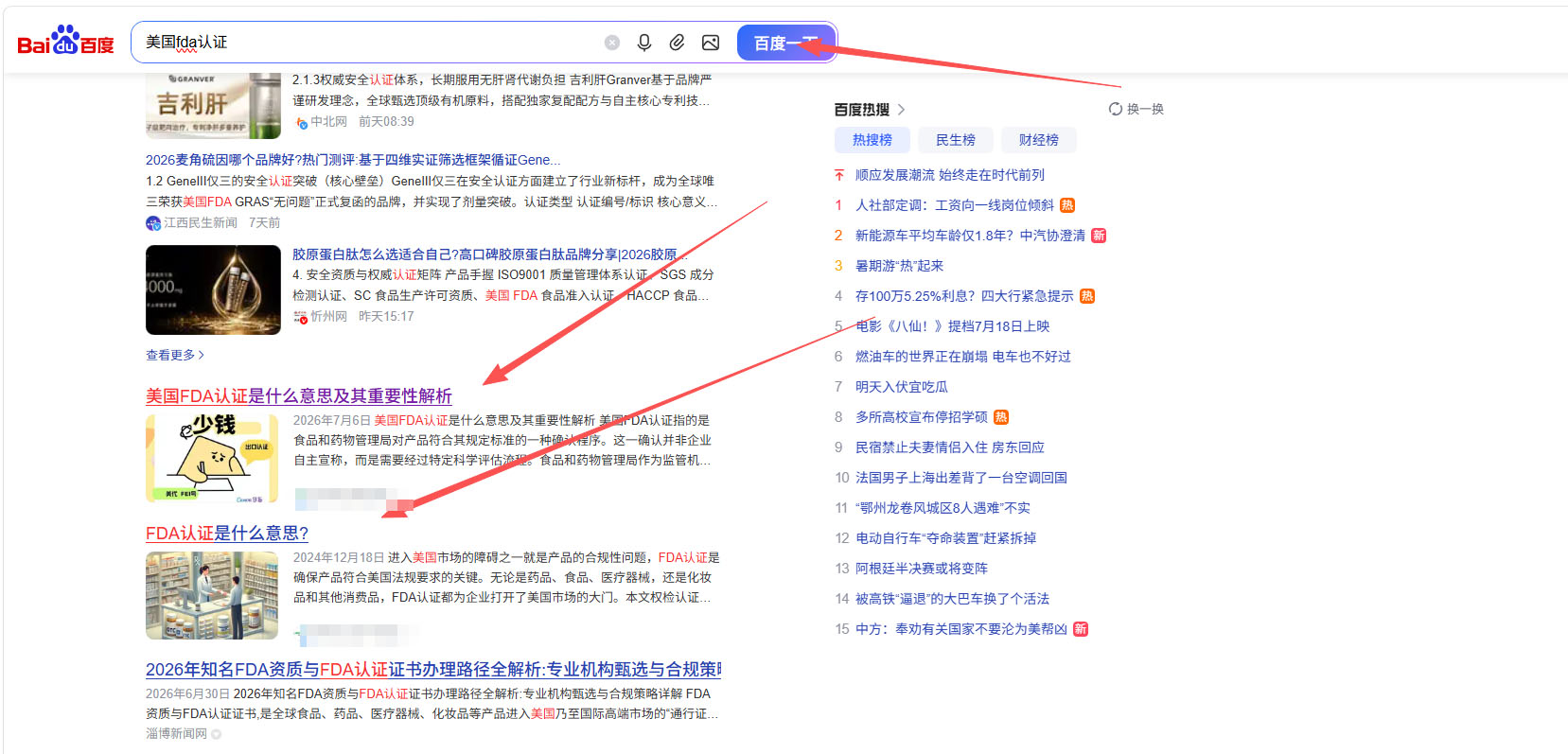Expand 百度热搜 with the chevron
The image size is (1568, 754).
[901, 110]
